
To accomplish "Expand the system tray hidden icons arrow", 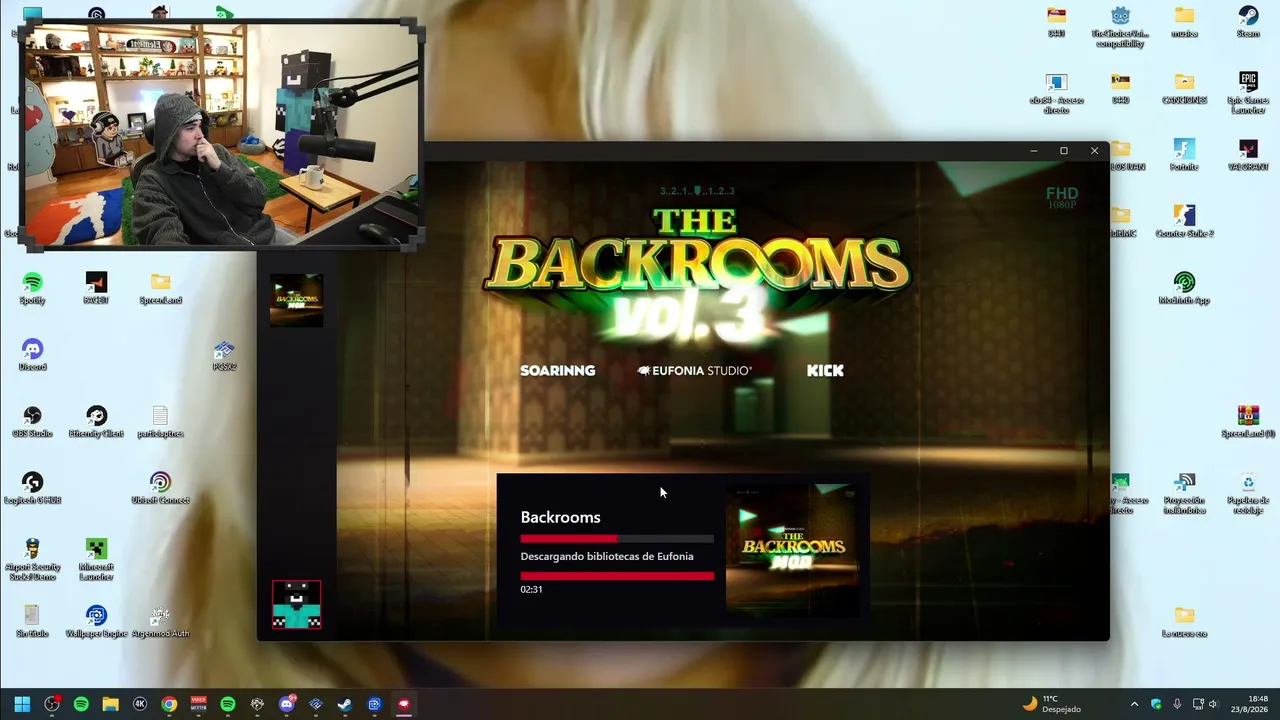I will (1134, 704).
